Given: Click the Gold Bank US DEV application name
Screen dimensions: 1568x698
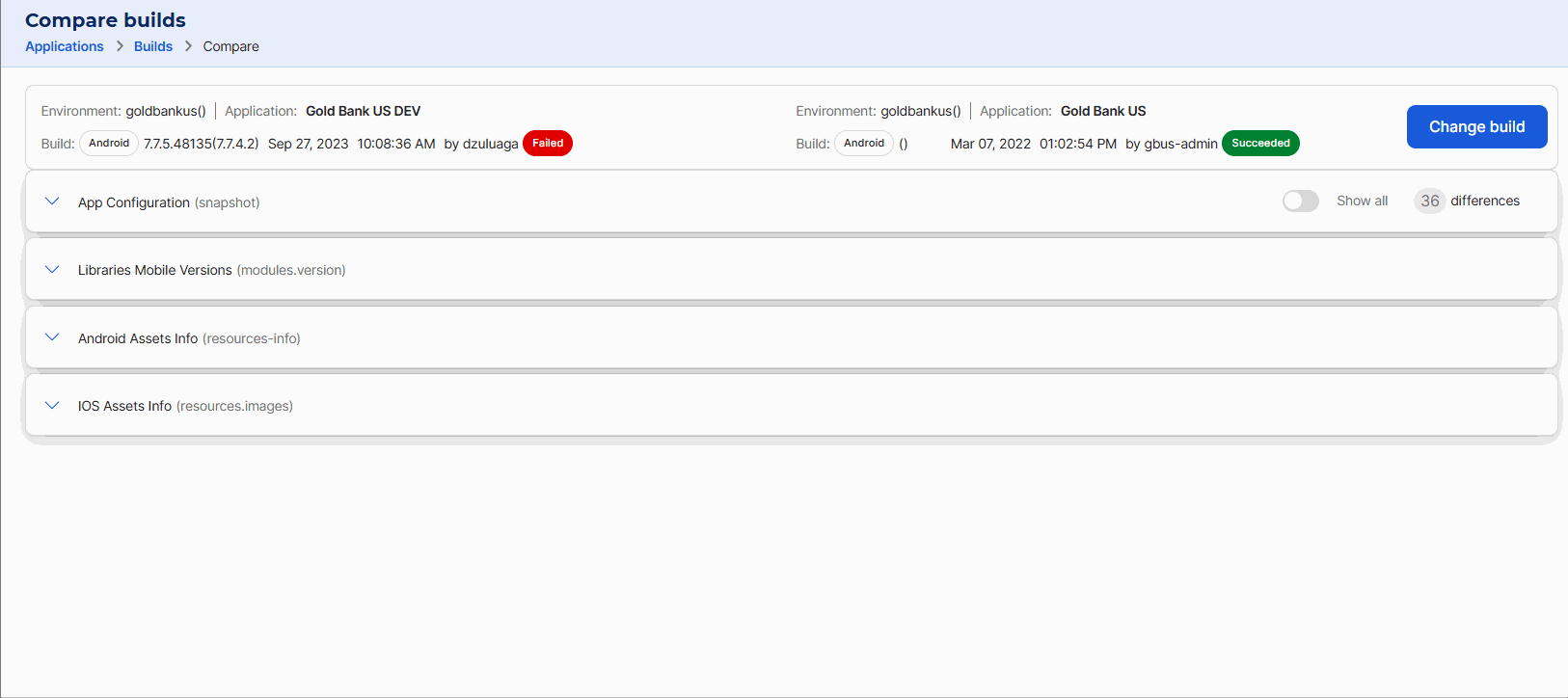Looking at the screenshot, I should click(363, 111).
